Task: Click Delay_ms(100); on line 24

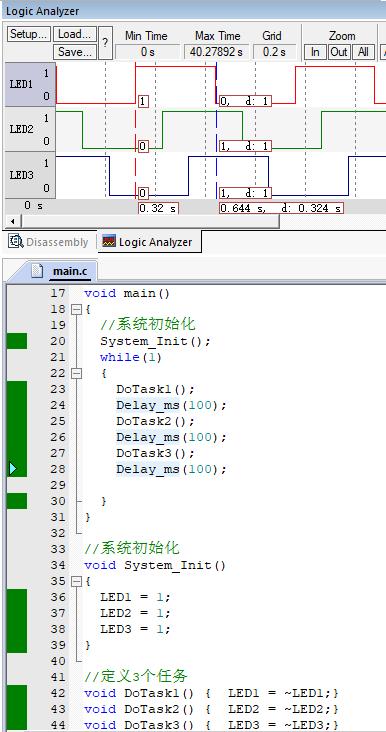Action: tap(171, 405)
